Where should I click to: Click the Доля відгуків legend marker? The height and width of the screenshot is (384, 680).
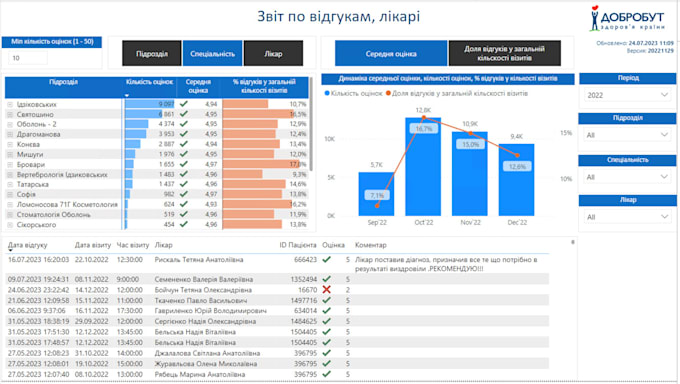[x=389, y=93]
